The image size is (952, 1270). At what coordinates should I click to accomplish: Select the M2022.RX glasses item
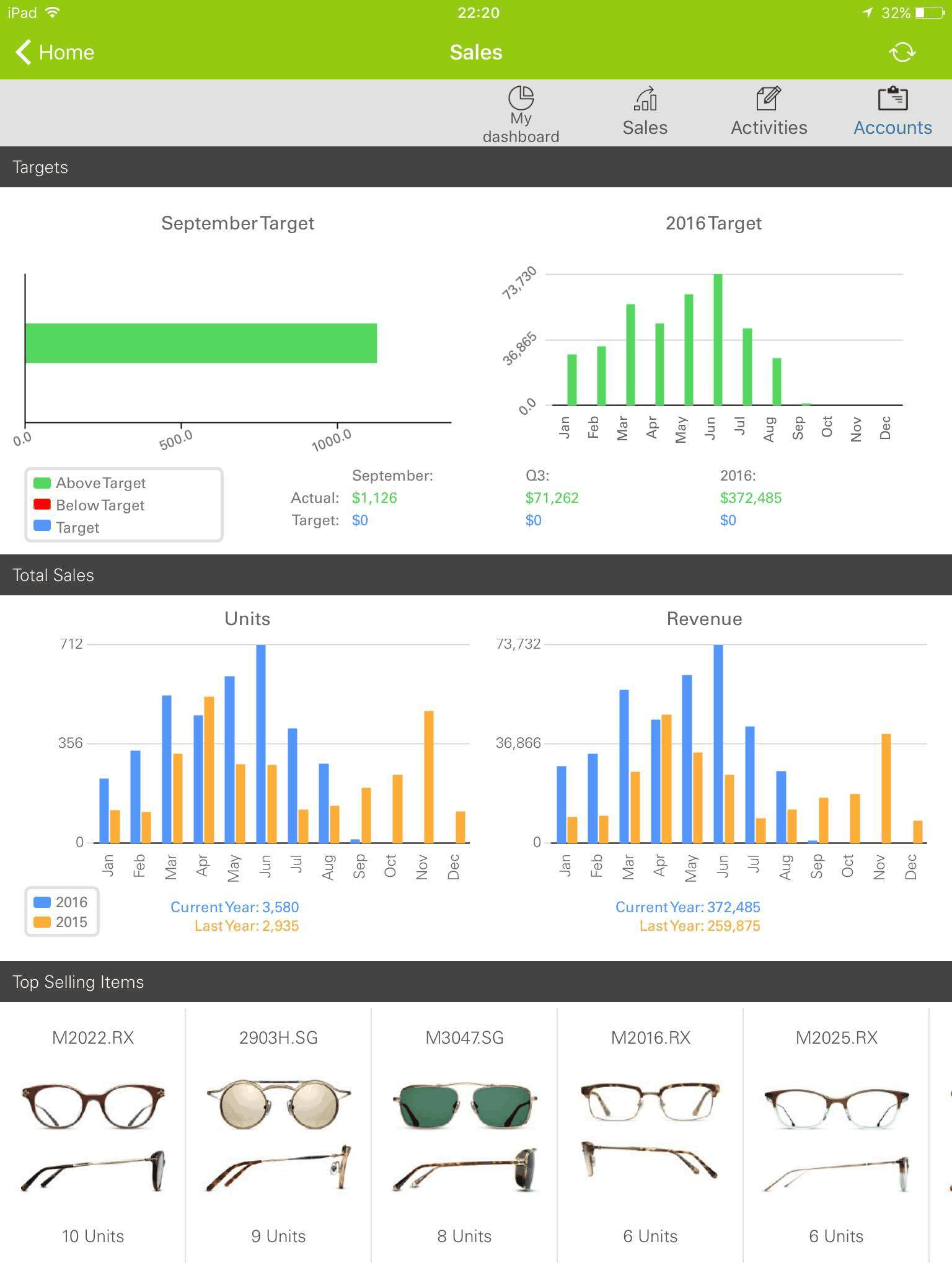93,1135
